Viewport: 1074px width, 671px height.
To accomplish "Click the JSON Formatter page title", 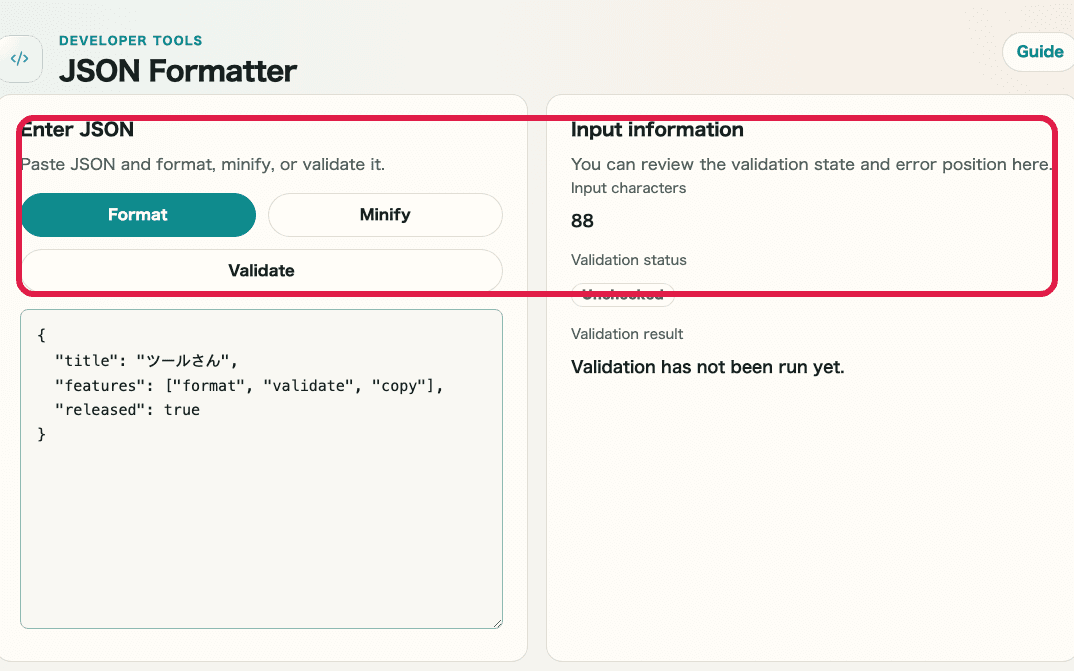I will (178, 72).
